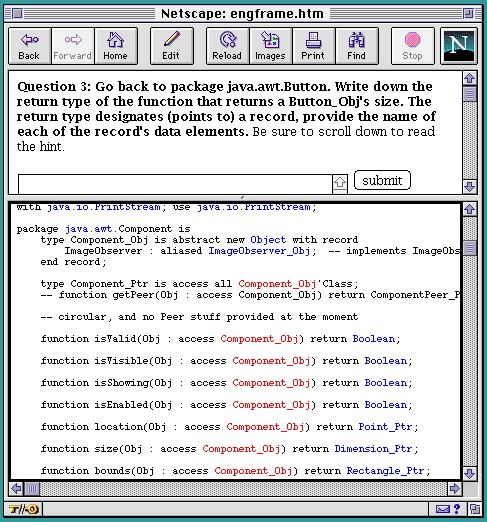This screenshot has height=522, width=487.
Task: Click Component_Obj link on size function line
Action: pos(241,449)
